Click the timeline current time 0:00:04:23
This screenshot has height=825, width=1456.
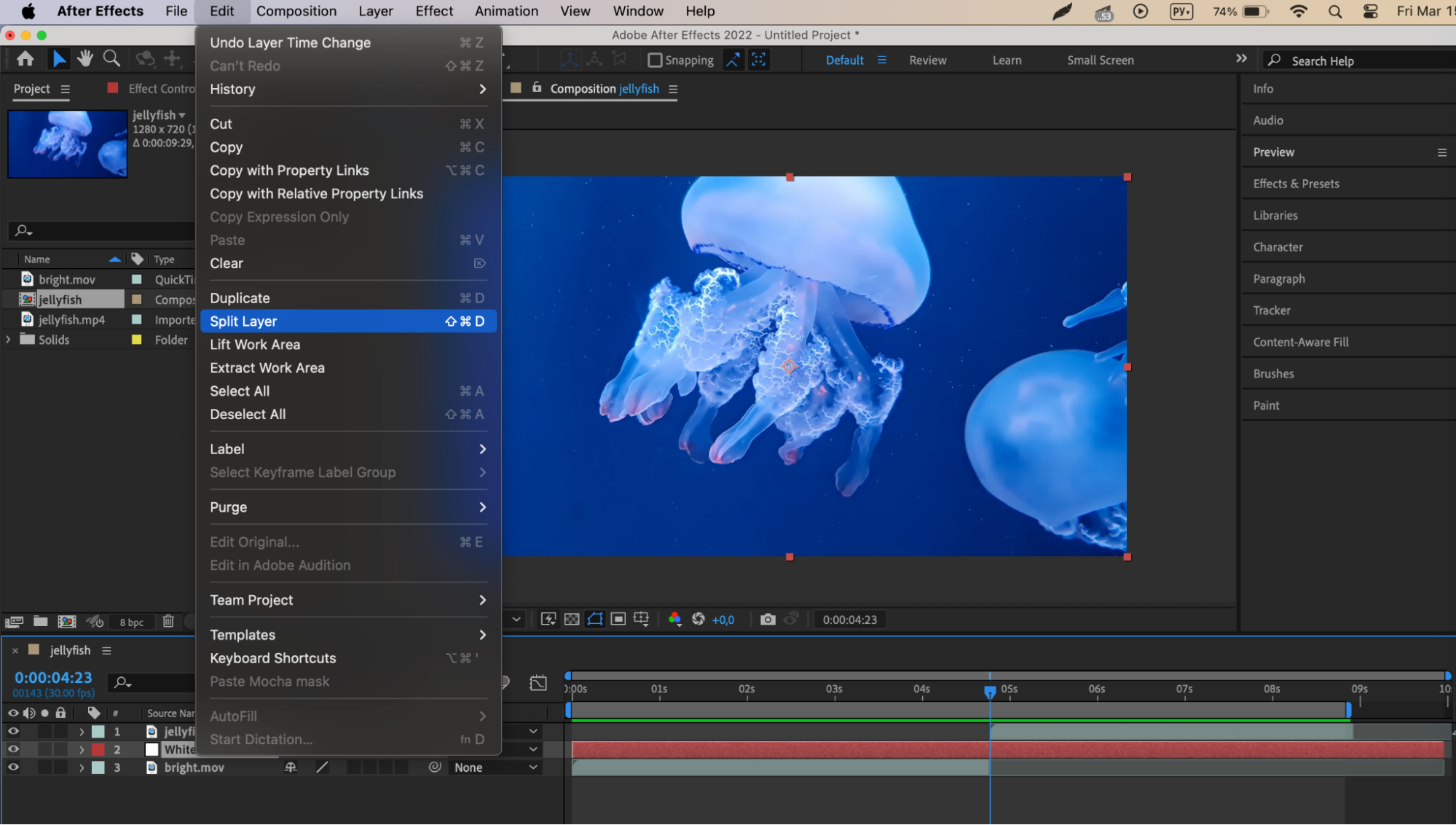53,677
